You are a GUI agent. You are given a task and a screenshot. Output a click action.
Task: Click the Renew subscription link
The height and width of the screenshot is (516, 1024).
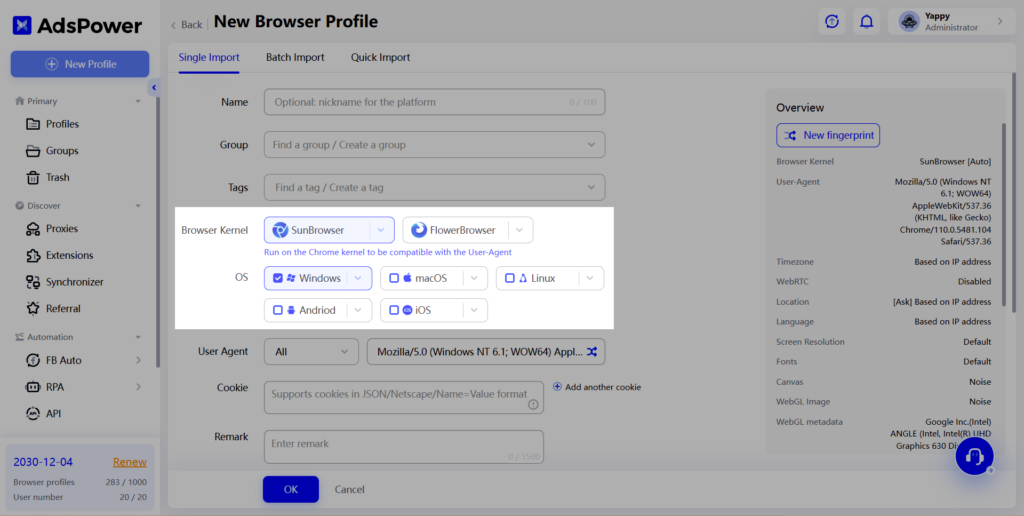click(x=129, y=462)
